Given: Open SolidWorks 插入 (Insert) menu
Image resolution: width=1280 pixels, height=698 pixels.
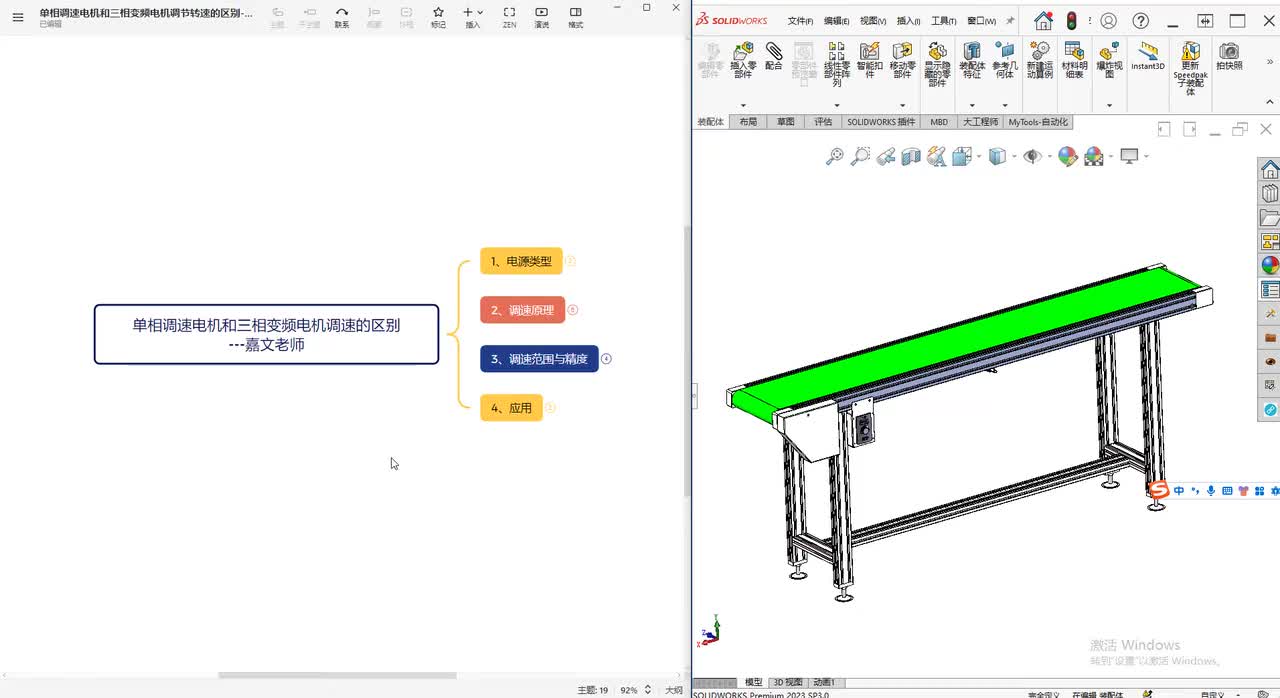Looking at the screenshot, I should click(908, 21).
